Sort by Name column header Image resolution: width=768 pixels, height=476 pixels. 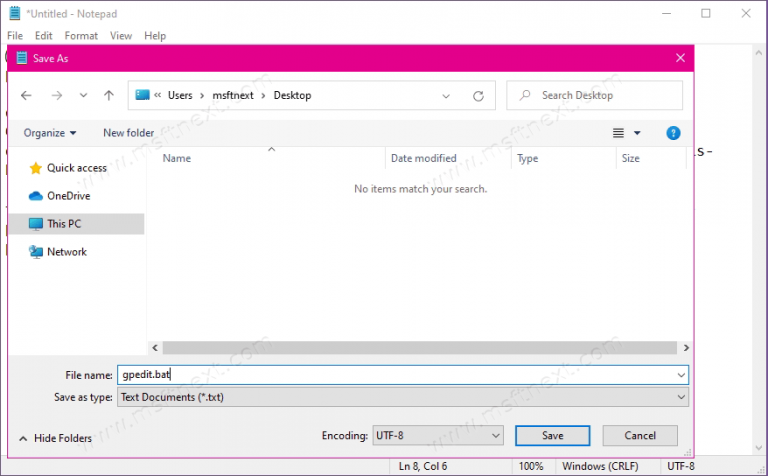coord(176,158)
